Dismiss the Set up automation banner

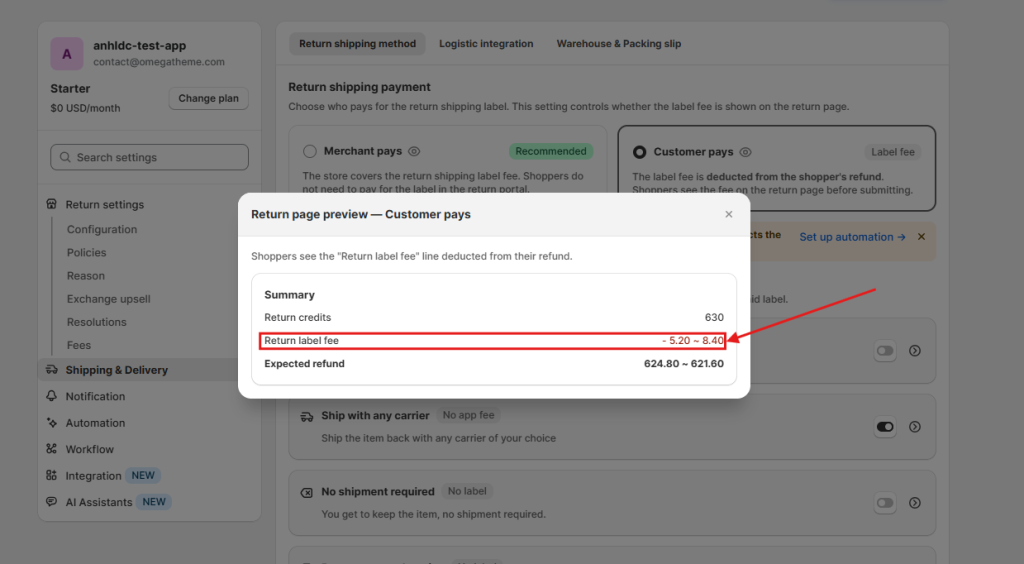click(921, 237)
